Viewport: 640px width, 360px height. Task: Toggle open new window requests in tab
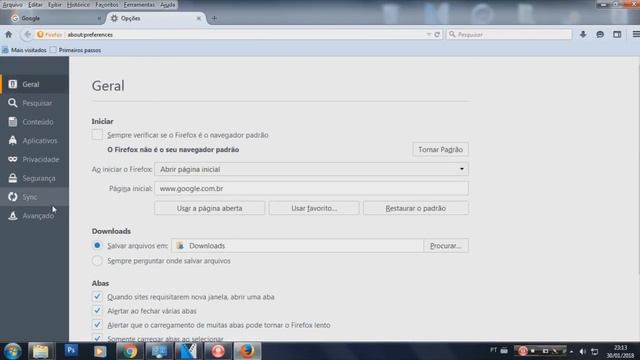97,297
